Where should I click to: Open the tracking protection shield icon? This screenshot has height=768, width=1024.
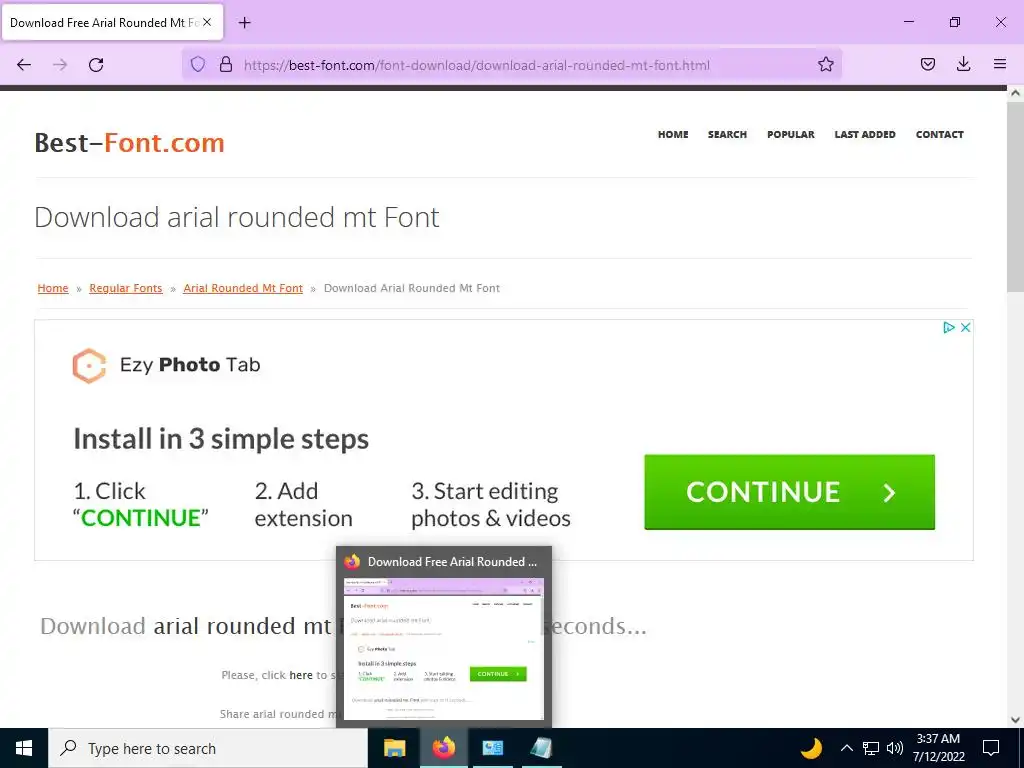click(x=198, y=64)
